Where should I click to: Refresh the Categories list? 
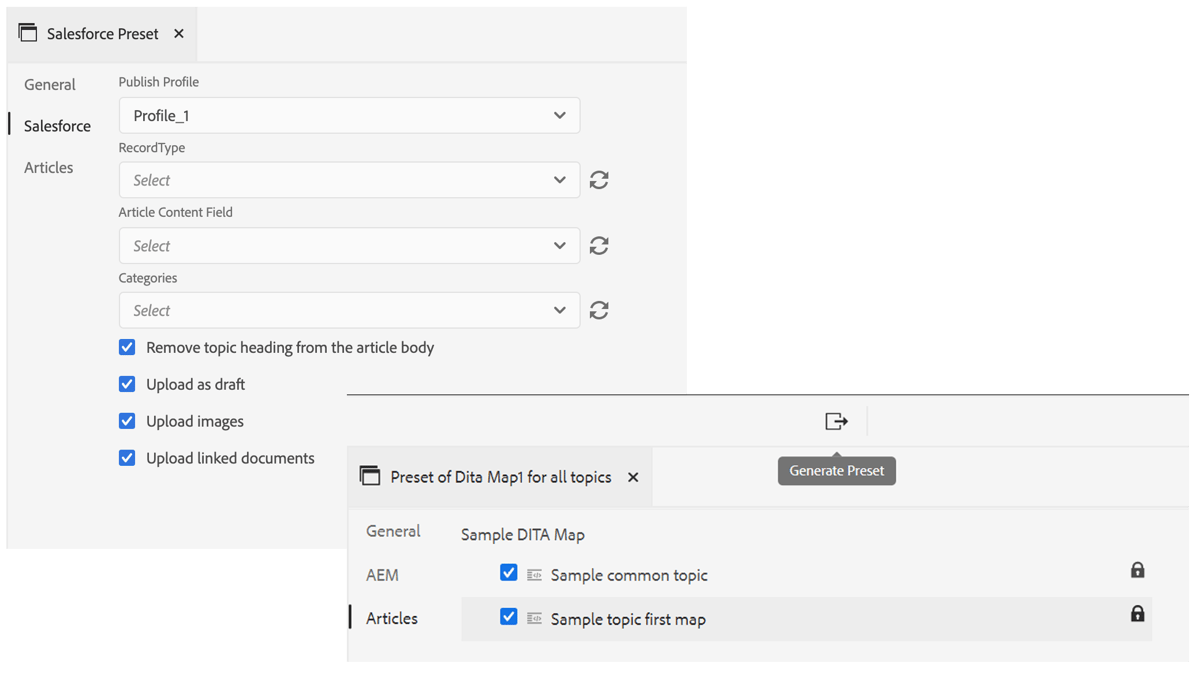click(598, 310)
